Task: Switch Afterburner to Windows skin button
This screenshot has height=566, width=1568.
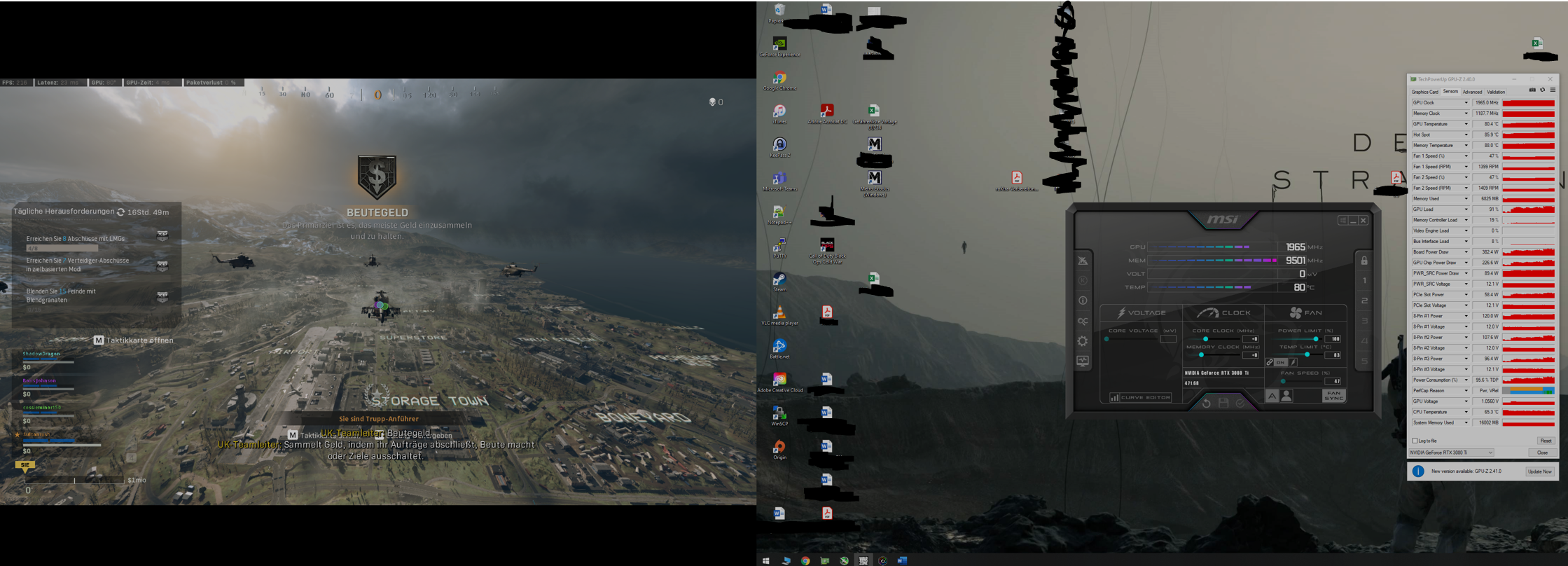Action: tap(1343, 220)
